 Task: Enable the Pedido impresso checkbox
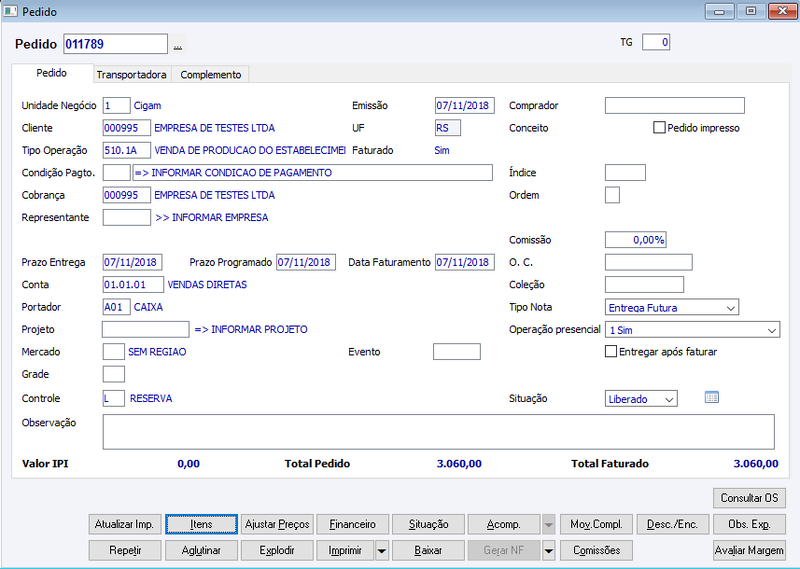[659, 128]
